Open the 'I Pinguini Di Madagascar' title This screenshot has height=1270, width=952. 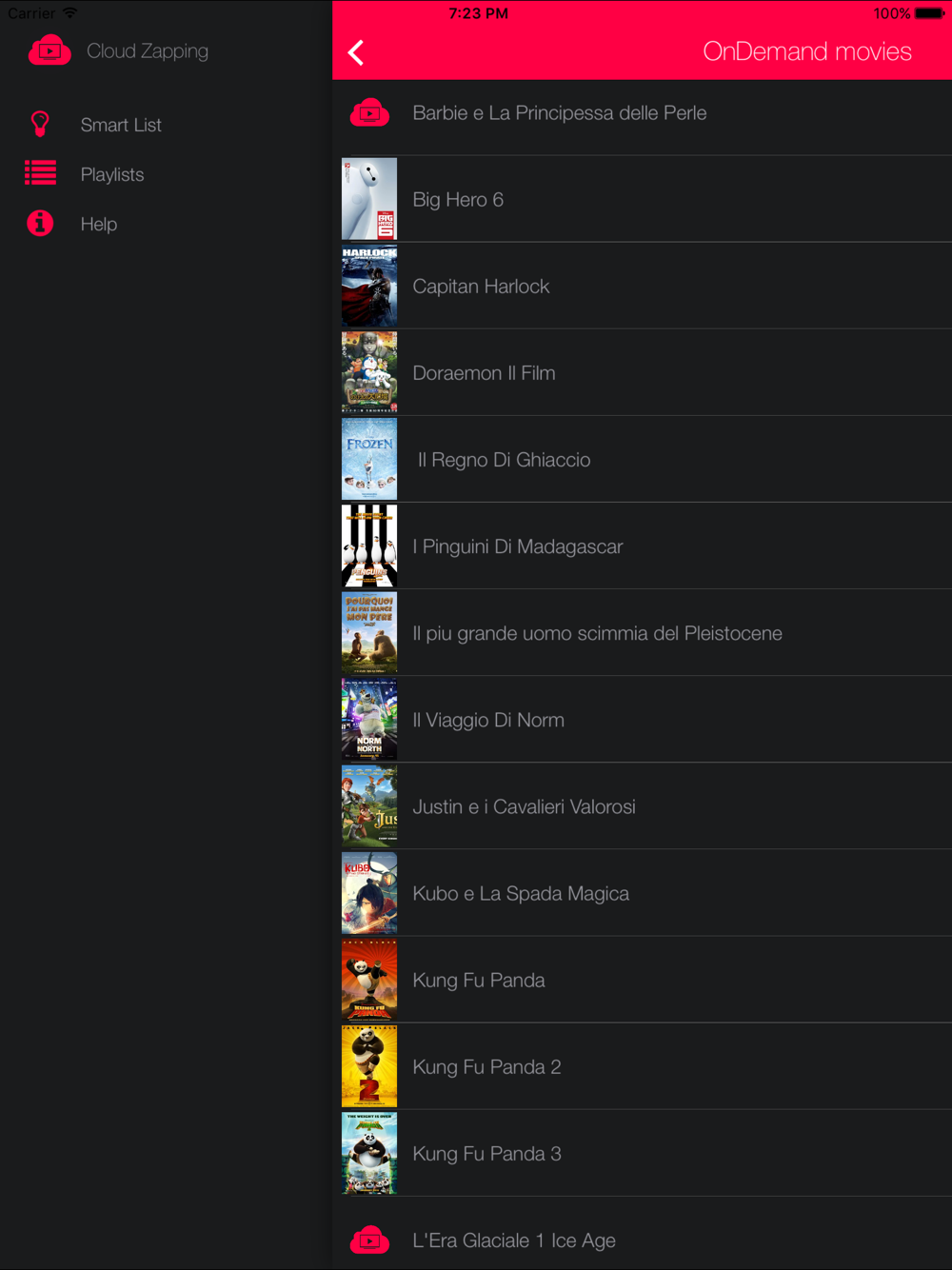coord(518,546)
